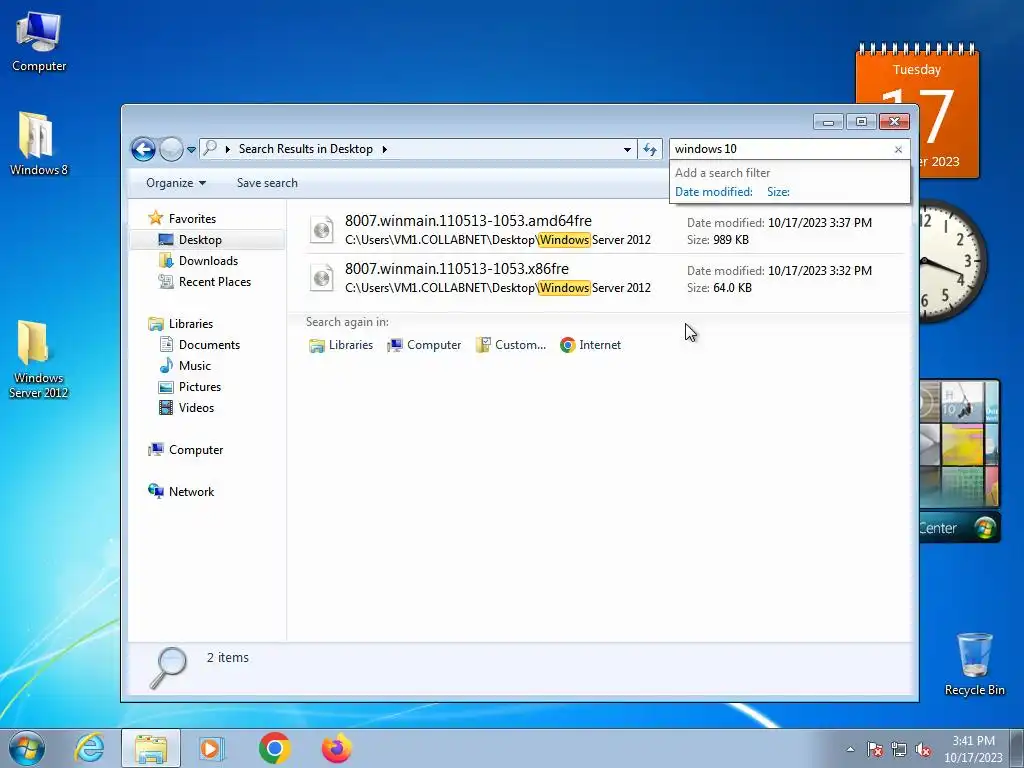Screen dimensions: 1024x768
Task: Click the search magnifier icon in address bar
Action: pyautogui.click(x=210, y=148)
